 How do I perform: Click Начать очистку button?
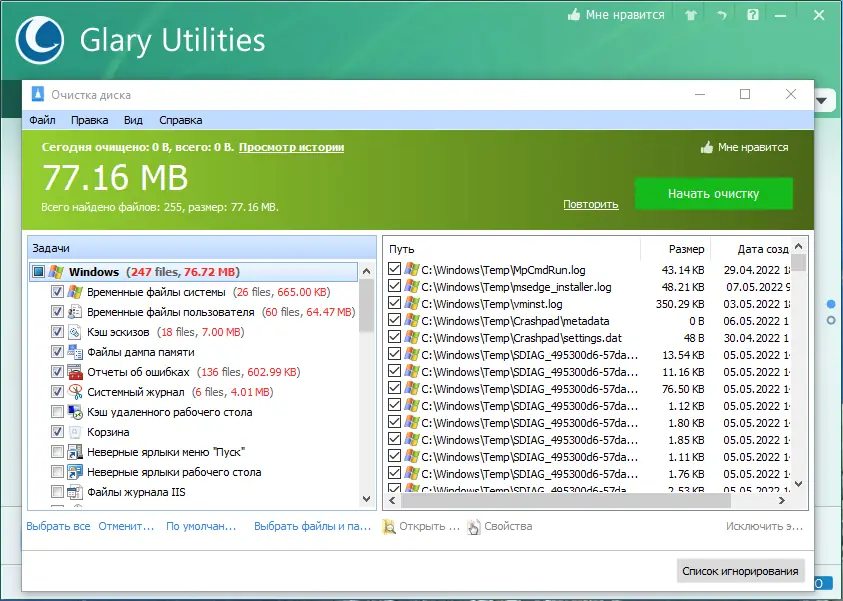point(713,194)
